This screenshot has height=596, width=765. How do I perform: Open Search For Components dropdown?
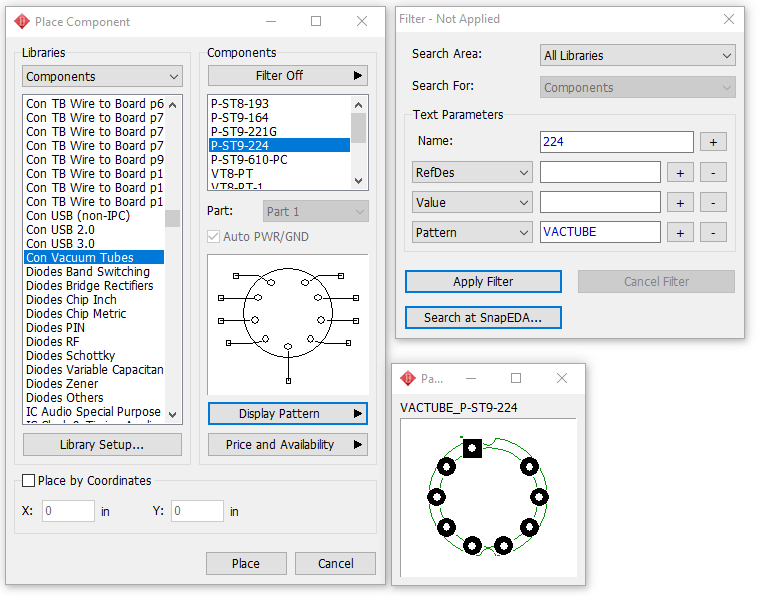[638, 88]
